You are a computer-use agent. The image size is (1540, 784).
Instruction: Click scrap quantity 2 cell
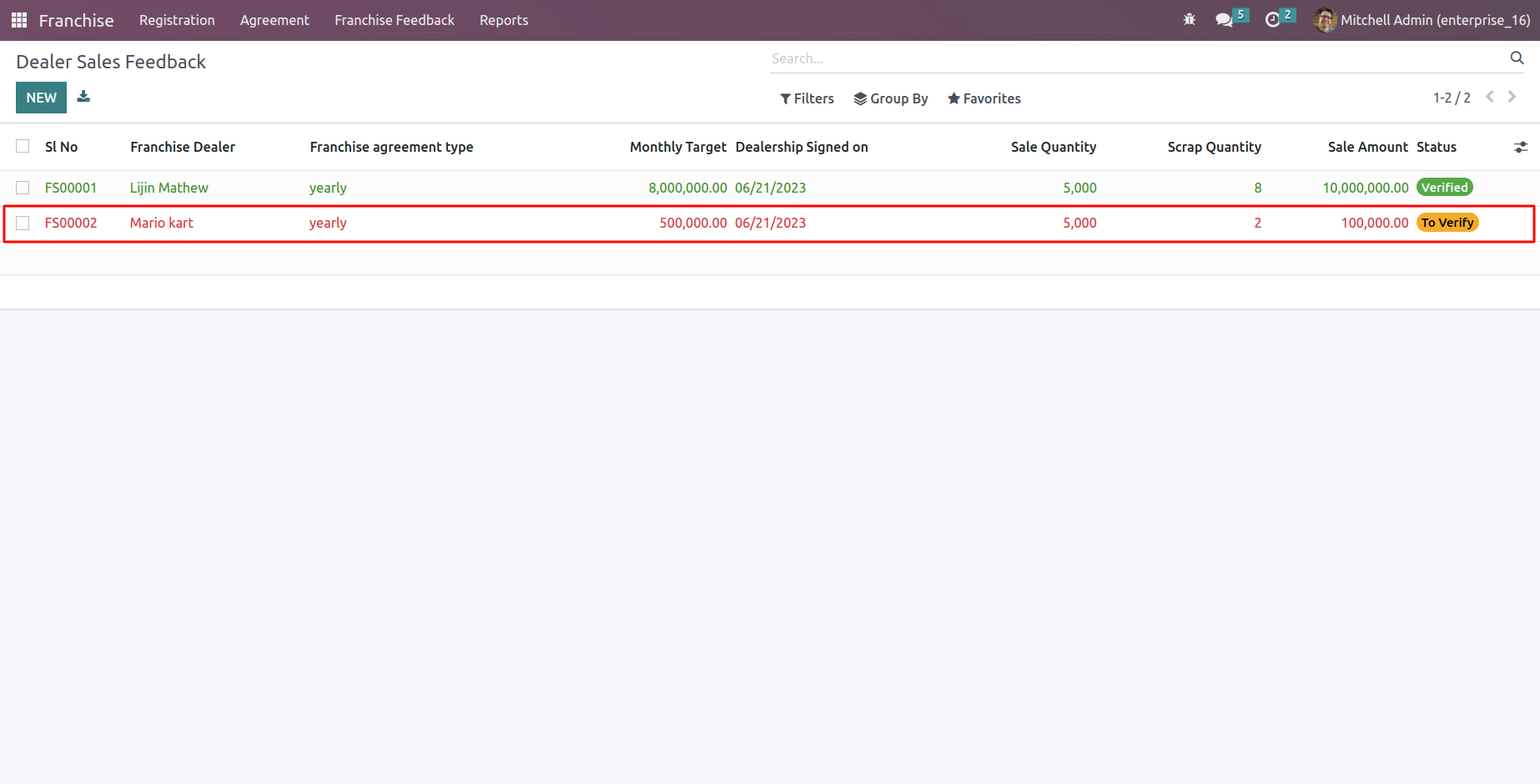1258,223
